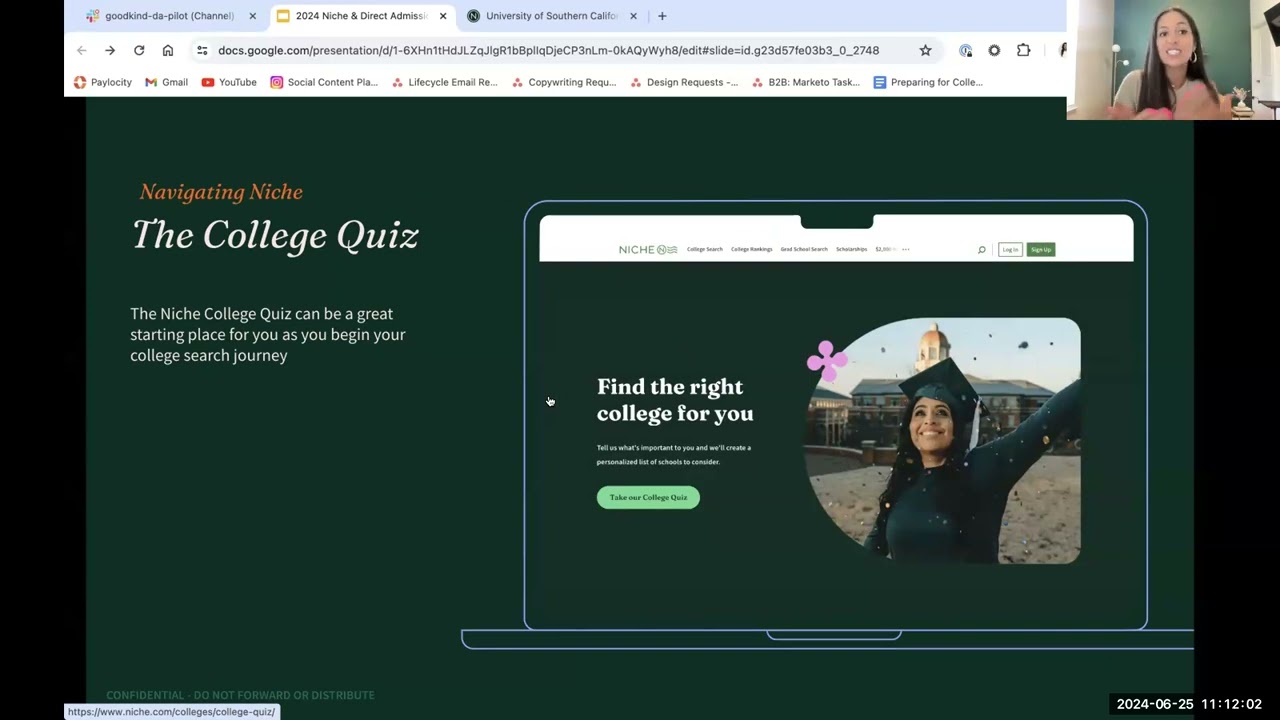
Task: Open the Social Content Plan bookmark
Action: (x=324, y=82)
